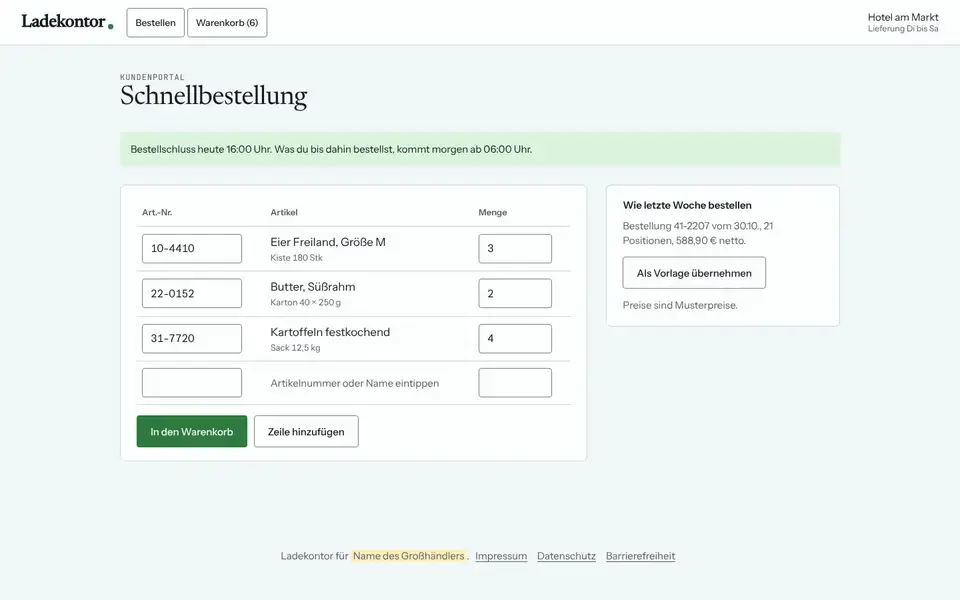Click the In den Warenkorb button

tap(192, 432)
